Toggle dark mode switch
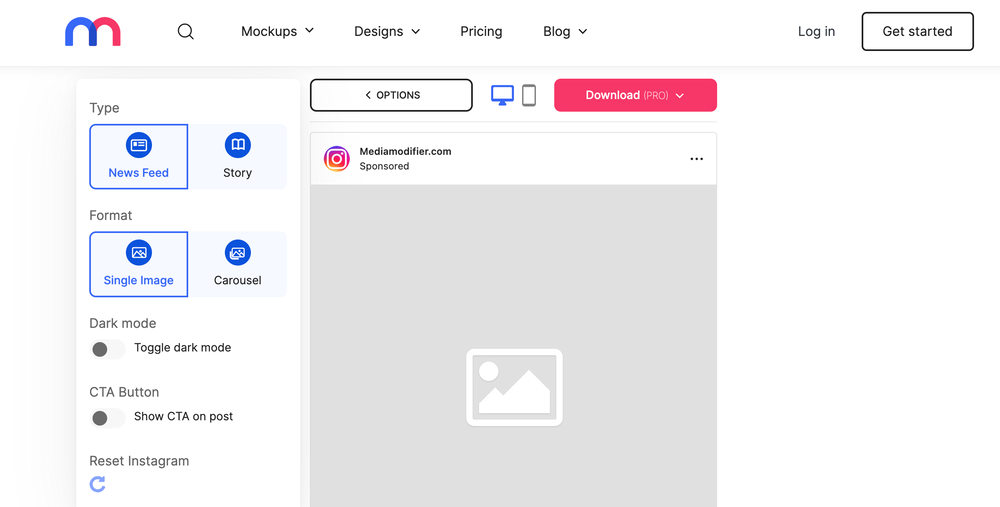This screenshot has height=507, width=1000. coord(107,349)
